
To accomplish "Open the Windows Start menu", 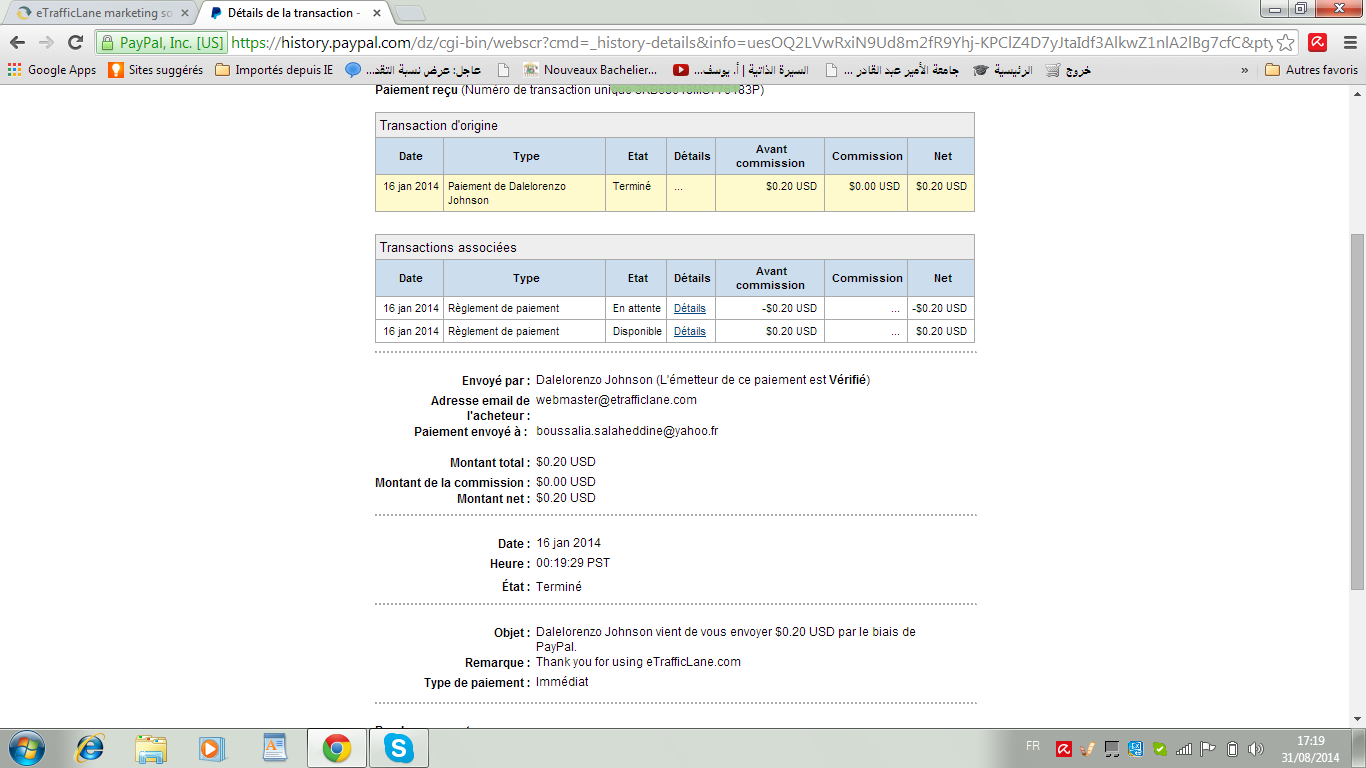I will pyautogui.click(x=26, y=748).
